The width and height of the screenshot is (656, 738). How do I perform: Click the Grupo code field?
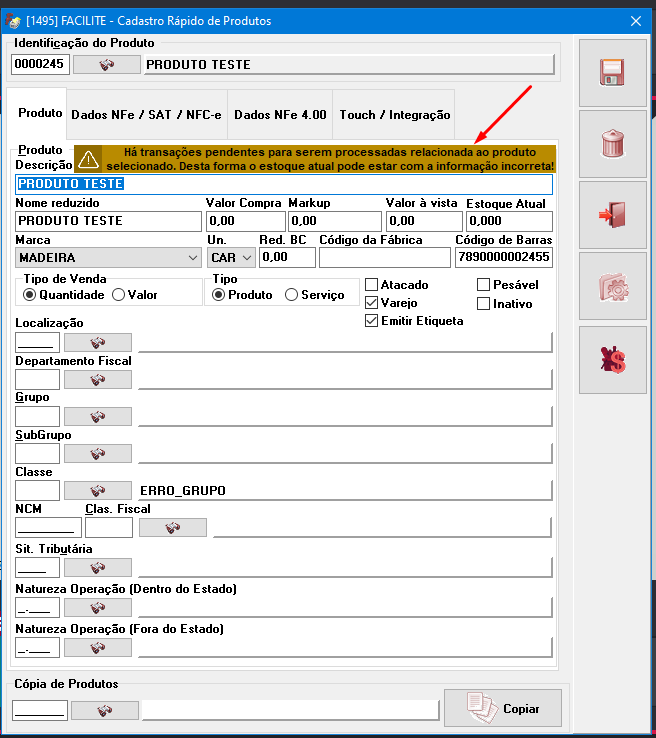pos(38,417)
